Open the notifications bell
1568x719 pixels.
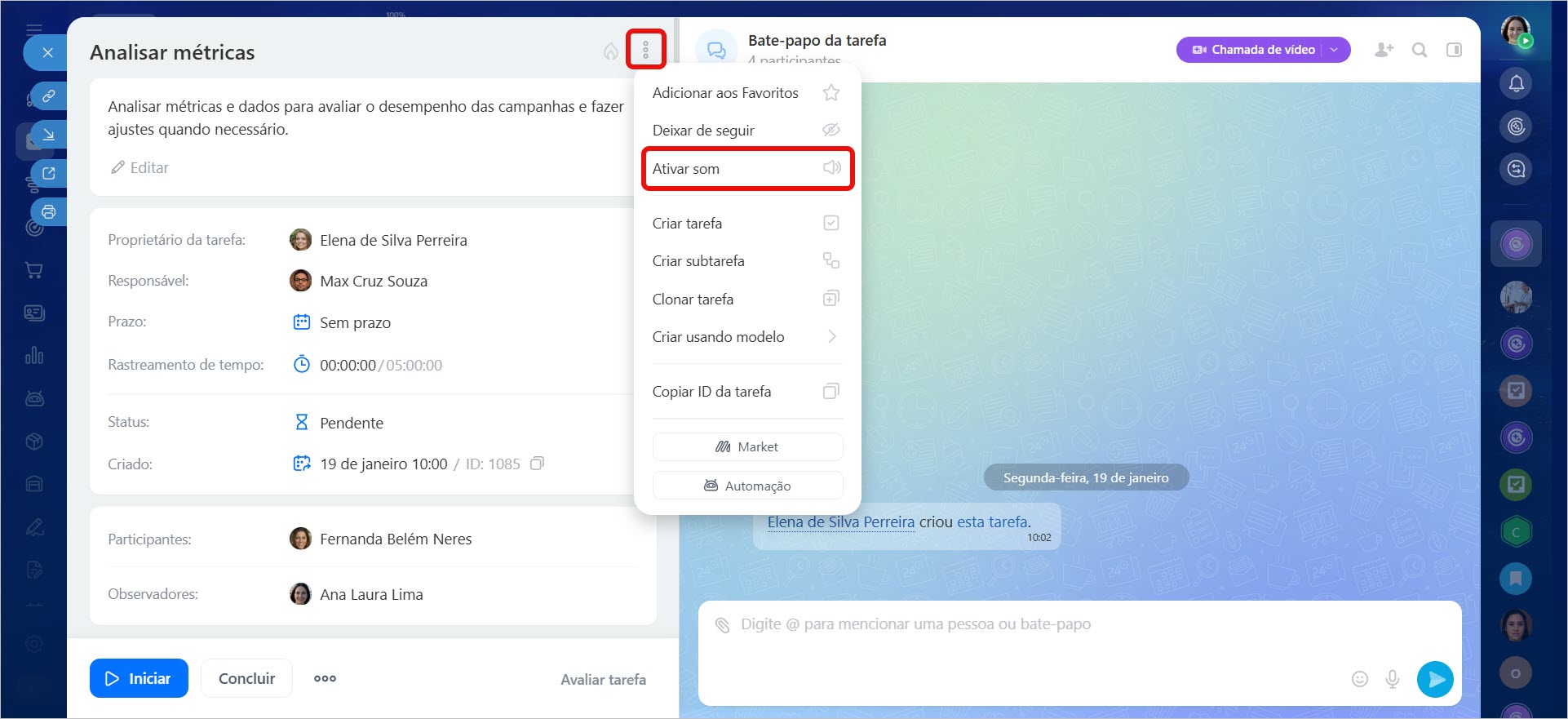pyautogui.click(x=1516, y=83)
